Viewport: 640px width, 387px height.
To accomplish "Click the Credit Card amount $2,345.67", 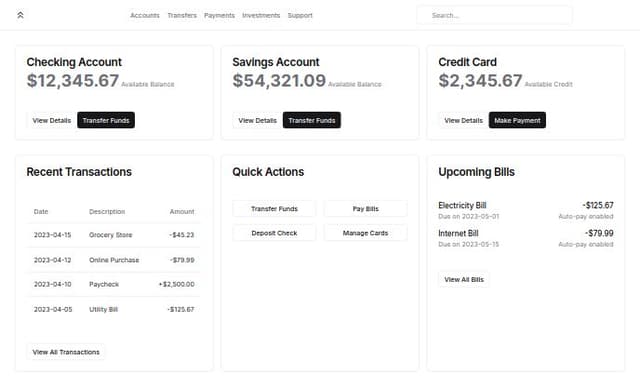I will click(x=480, y=80).
